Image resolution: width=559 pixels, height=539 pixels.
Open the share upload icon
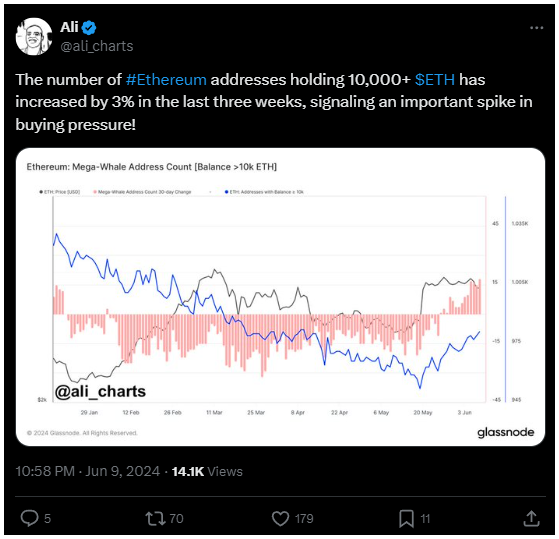click(531, 518)
